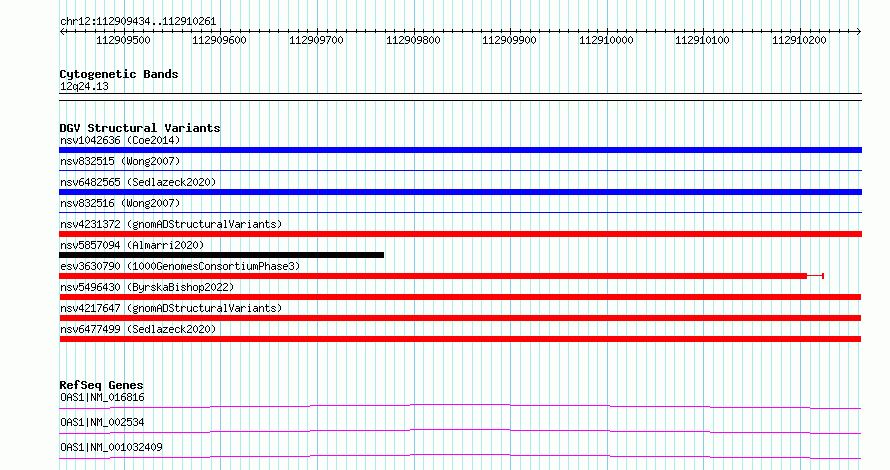The width and height of the screenshot is (890, 470).
Task: Click the RefSeq Genes track title
Action: [x=101, y=385]
